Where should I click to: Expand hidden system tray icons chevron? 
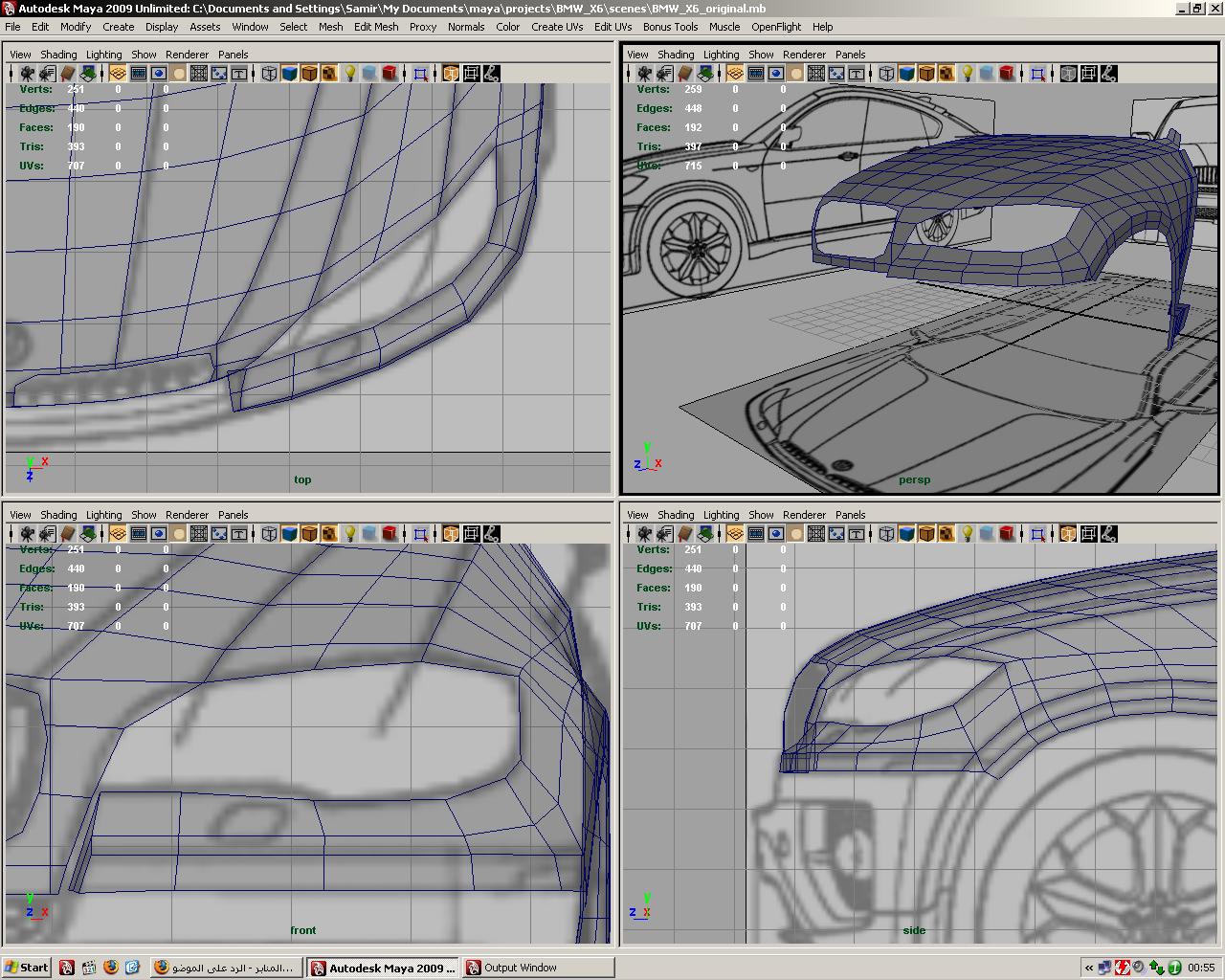tap(1089, 968)
